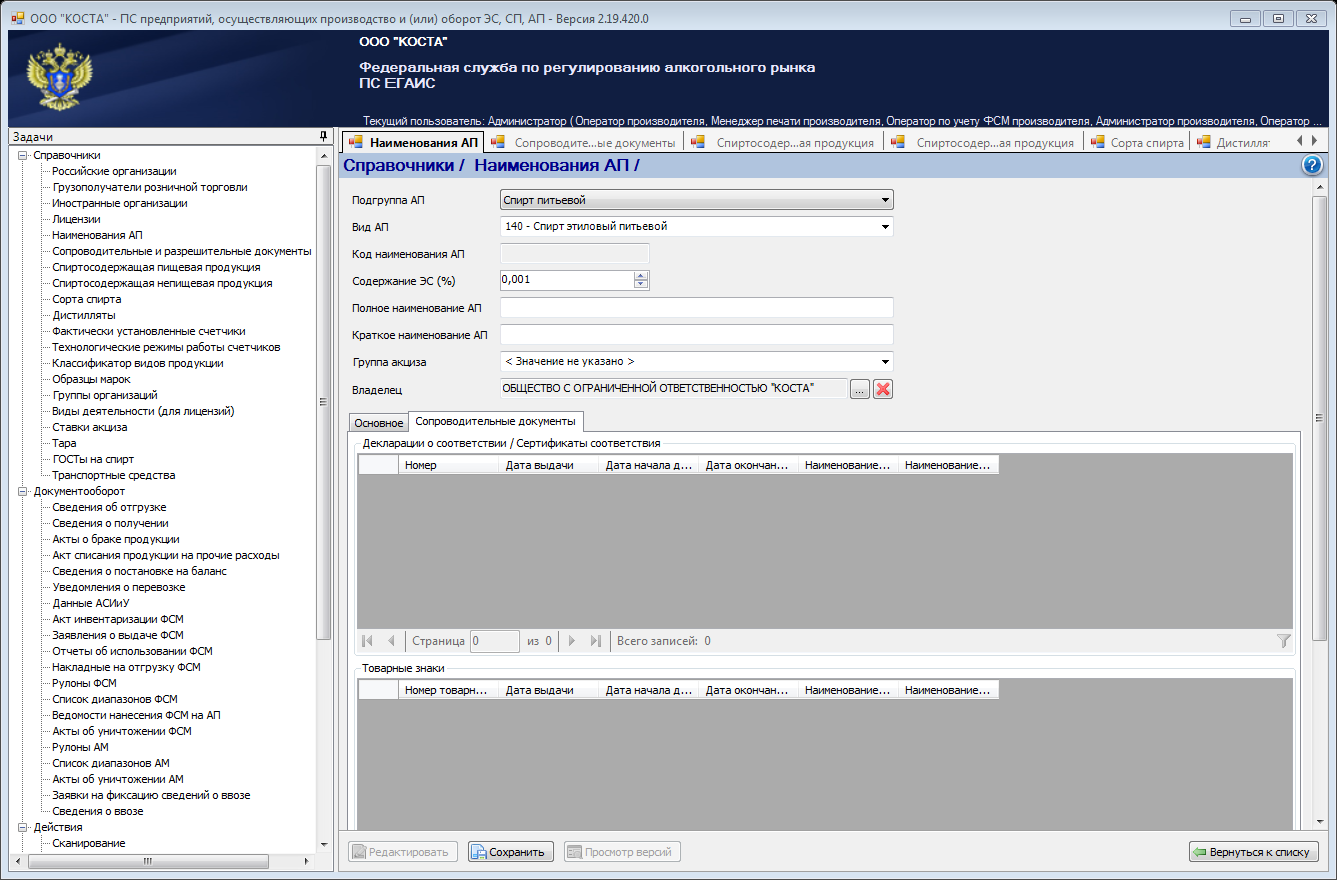Collapse the Действия tree node
The image size is (1337, 880).
click(x=23, y=827)
